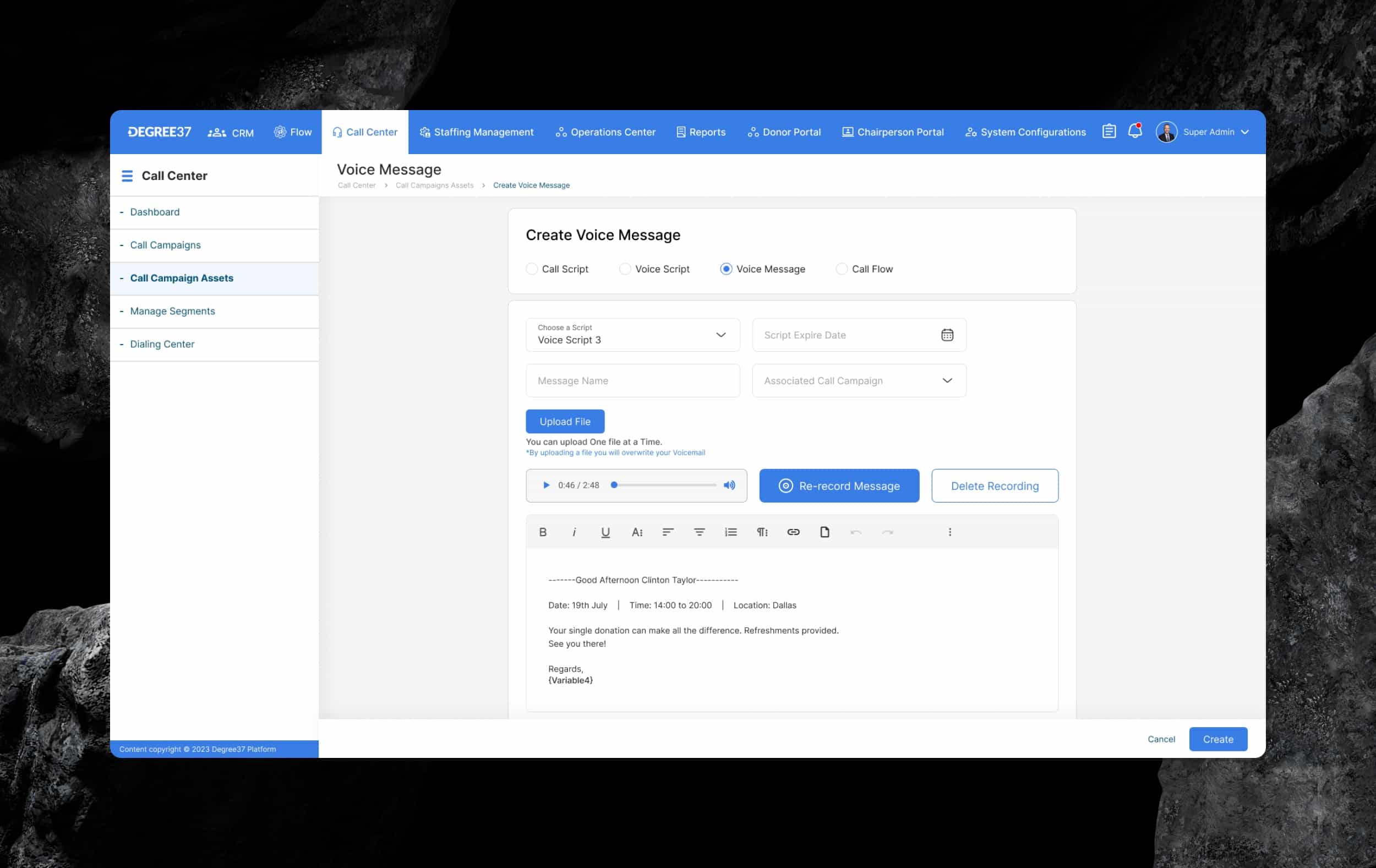Click the Re-record Message button

coord(839,485)
